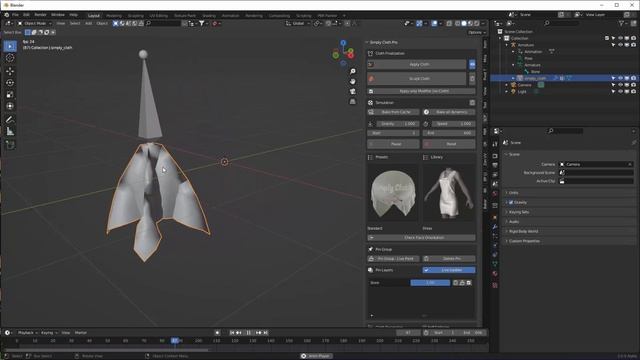The image size is (640, 360).
Task: Click the Bake from Cache button
Action: point(393,112)
